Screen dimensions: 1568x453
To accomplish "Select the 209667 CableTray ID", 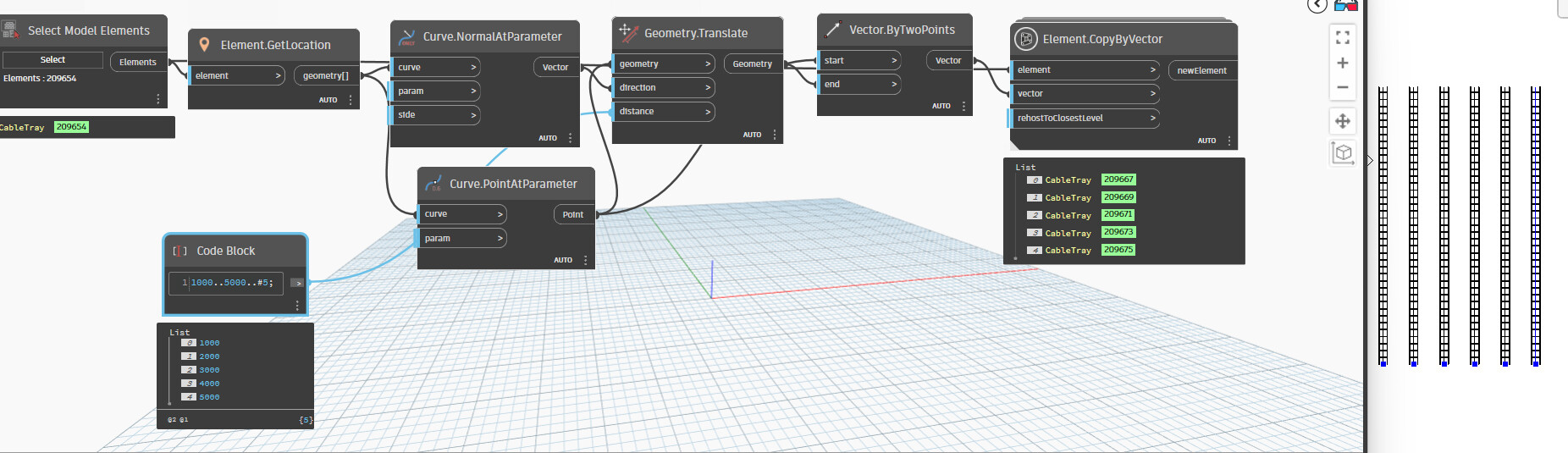I will pos(1118,180).
